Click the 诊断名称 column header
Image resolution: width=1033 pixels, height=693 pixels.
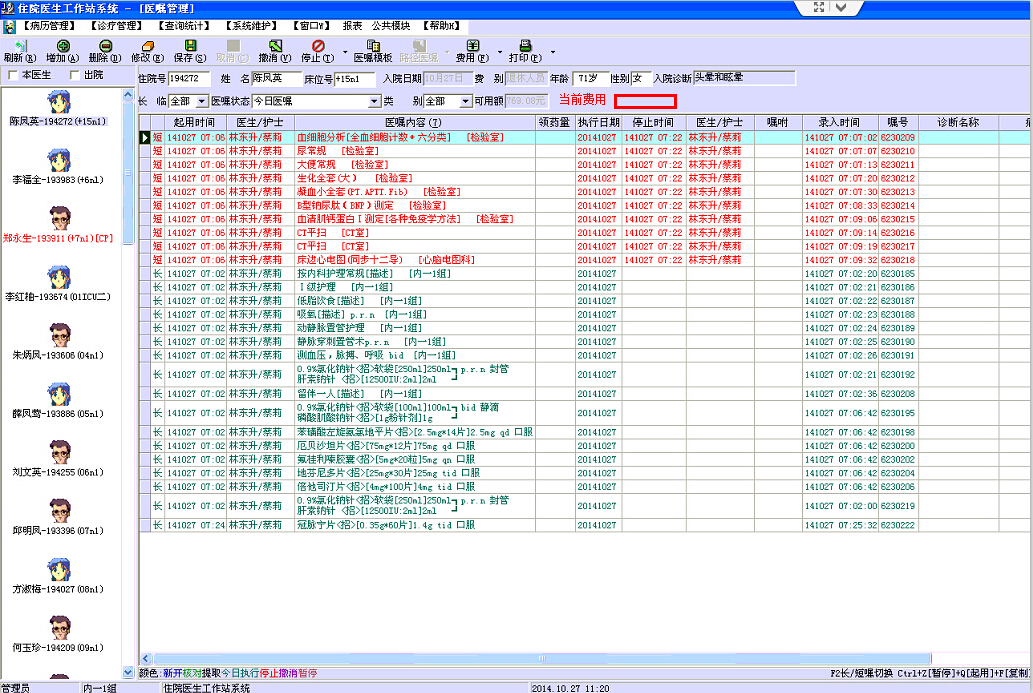[959, 123]
